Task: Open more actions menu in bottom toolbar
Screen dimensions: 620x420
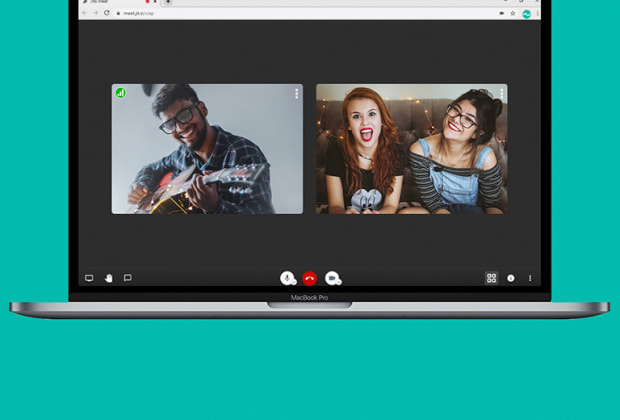Action: (530, 278)
